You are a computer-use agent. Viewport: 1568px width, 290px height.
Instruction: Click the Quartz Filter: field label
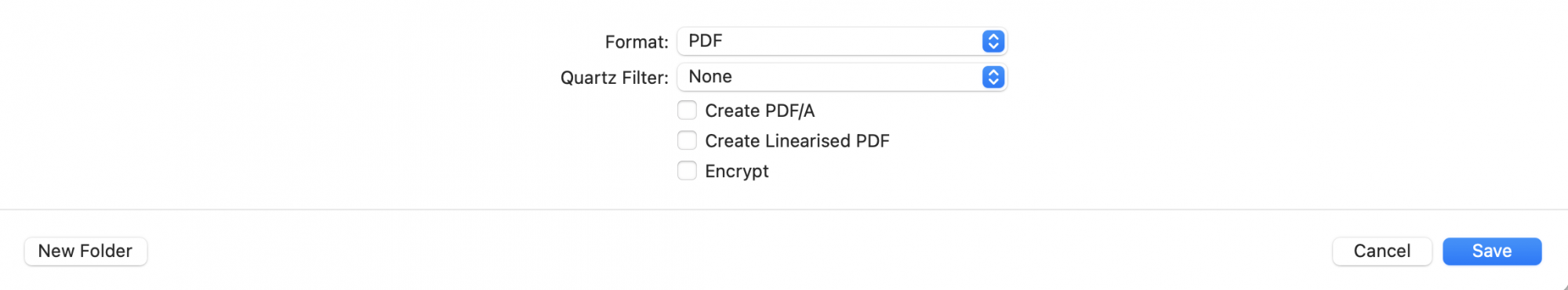coord(615,78)
